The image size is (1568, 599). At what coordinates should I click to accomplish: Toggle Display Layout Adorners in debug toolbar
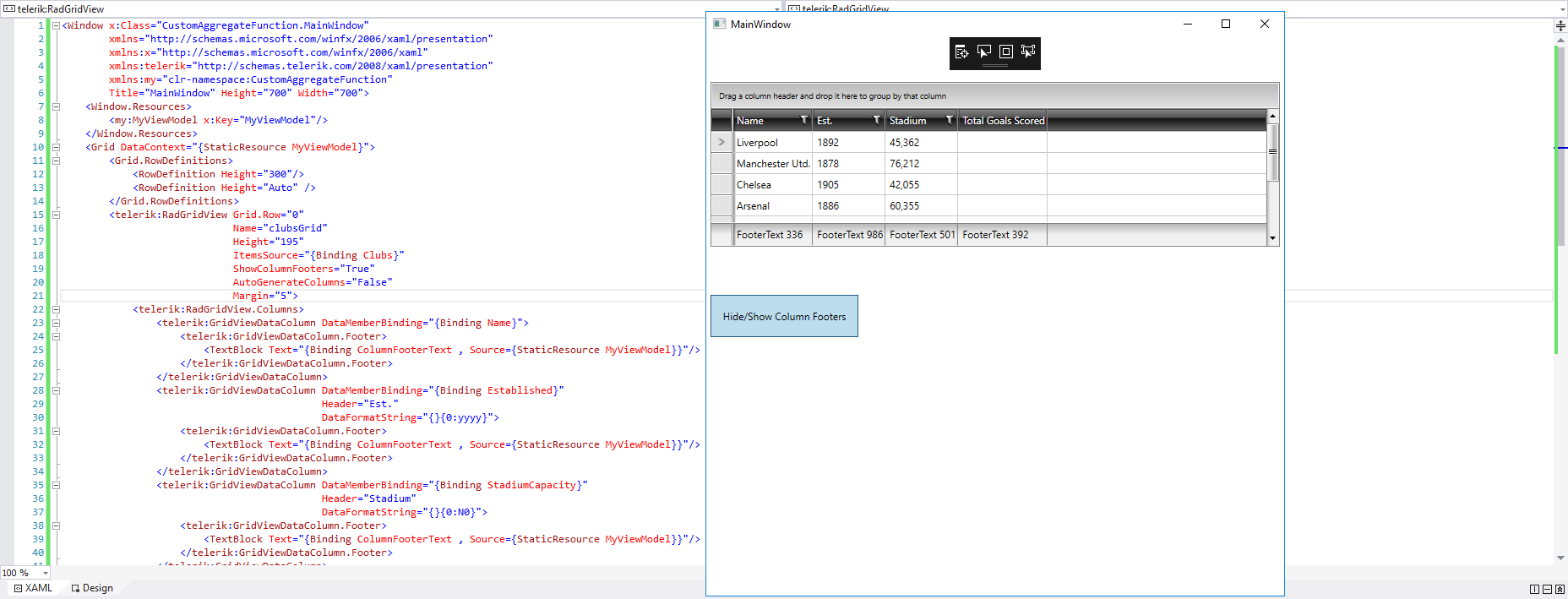pos(1006,52)
